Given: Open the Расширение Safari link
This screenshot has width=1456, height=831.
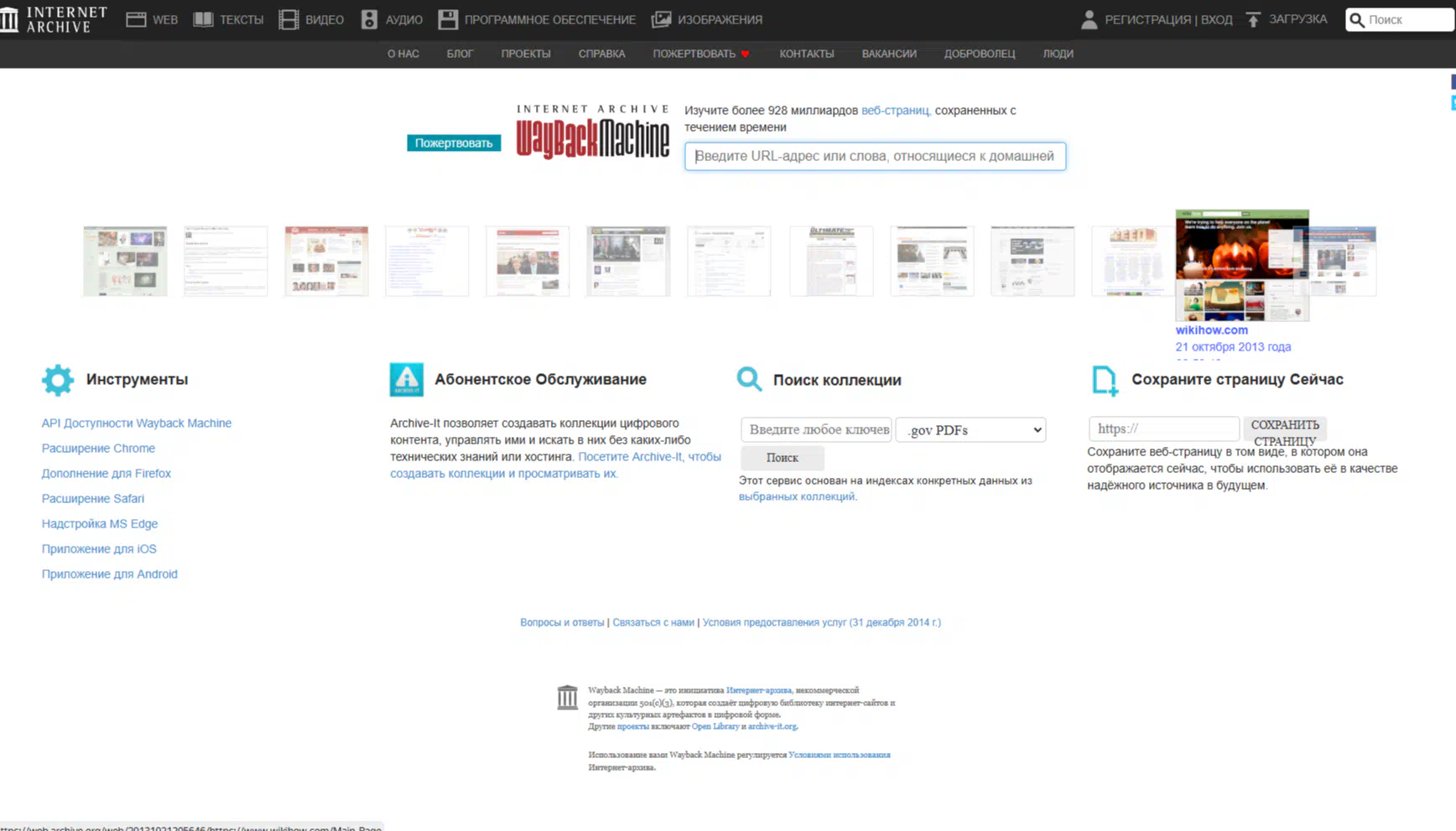Looking at the screenshot, I should point(93,499).
